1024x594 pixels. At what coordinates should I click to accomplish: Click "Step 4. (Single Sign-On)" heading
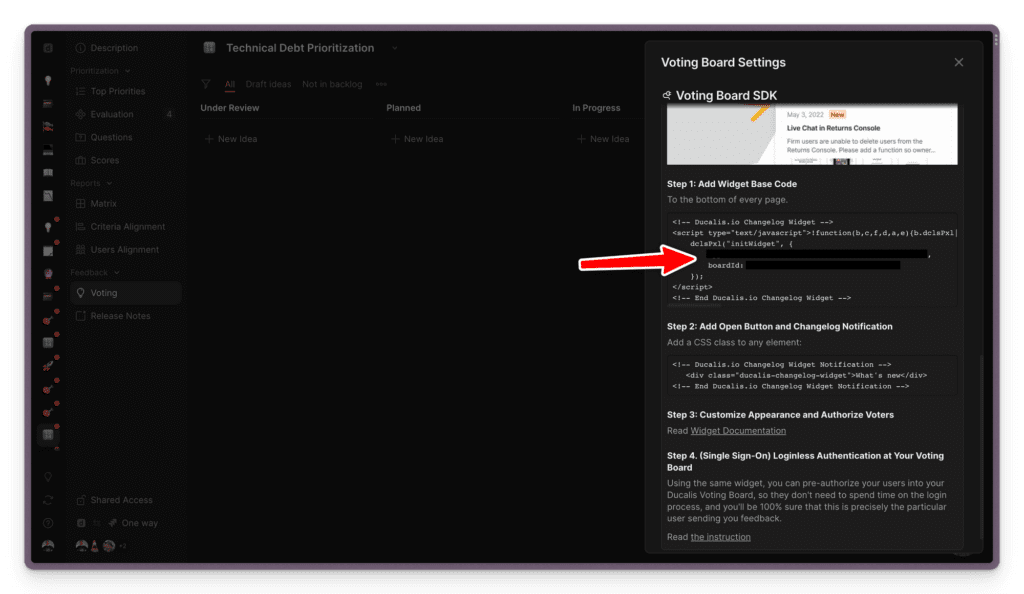tap(805, 461)
